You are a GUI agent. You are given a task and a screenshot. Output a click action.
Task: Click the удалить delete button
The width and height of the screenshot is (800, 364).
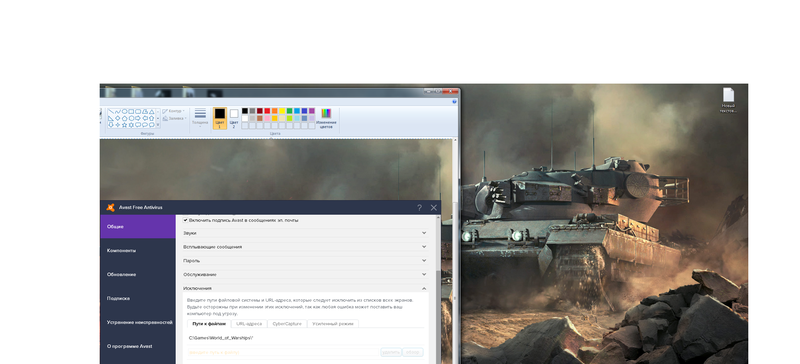(x=391, y=352)
